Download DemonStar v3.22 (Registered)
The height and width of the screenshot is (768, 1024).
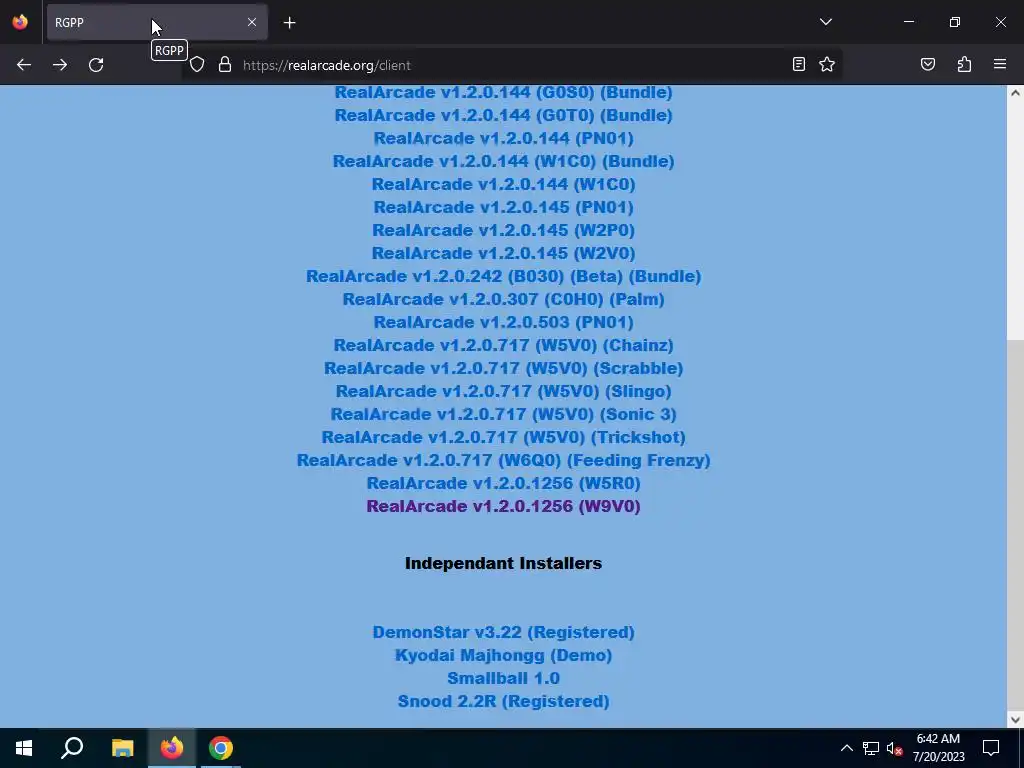tap(504, 632)
